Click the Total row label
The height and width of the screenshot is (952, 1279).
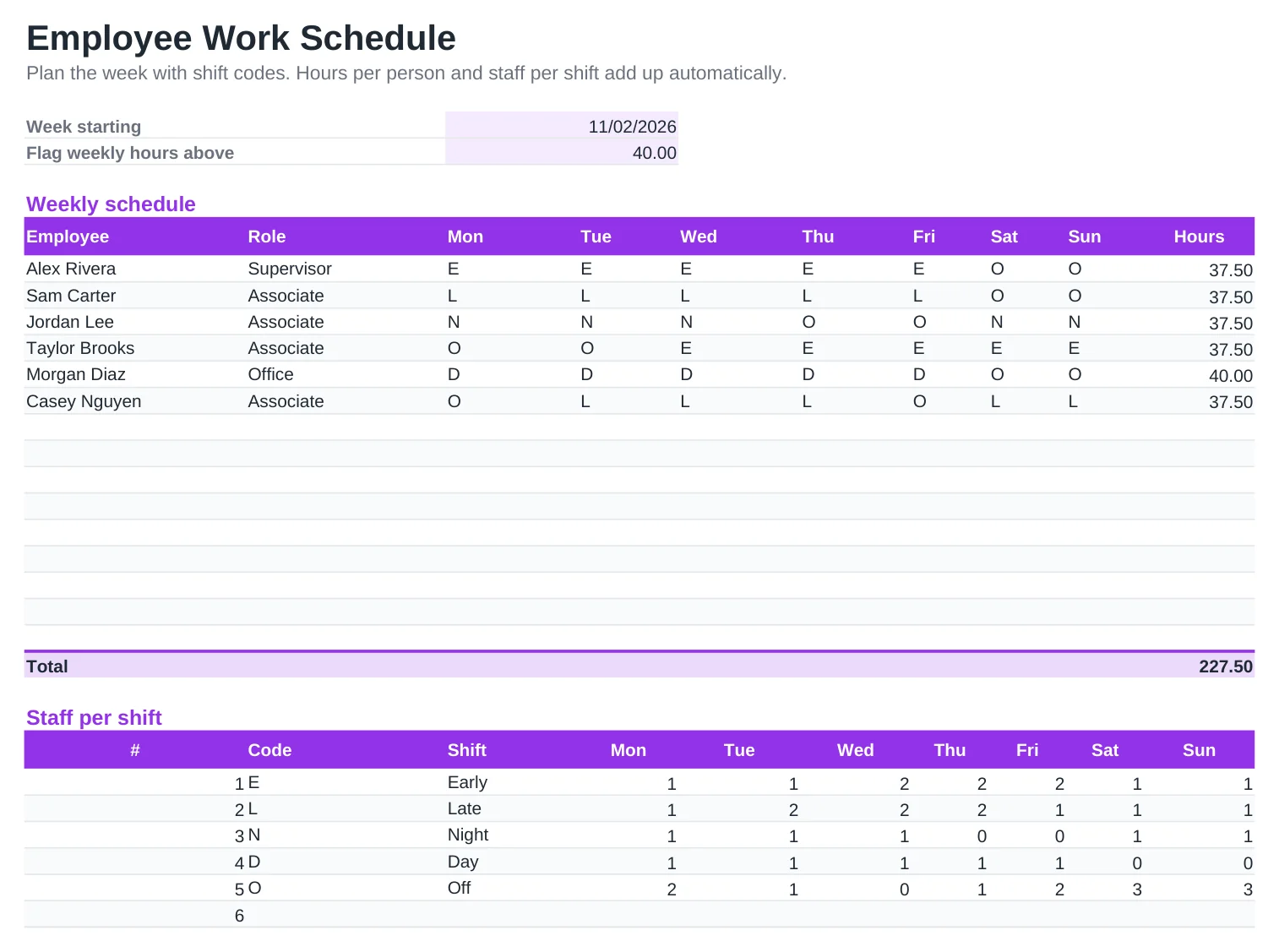[x=47, y=666]
